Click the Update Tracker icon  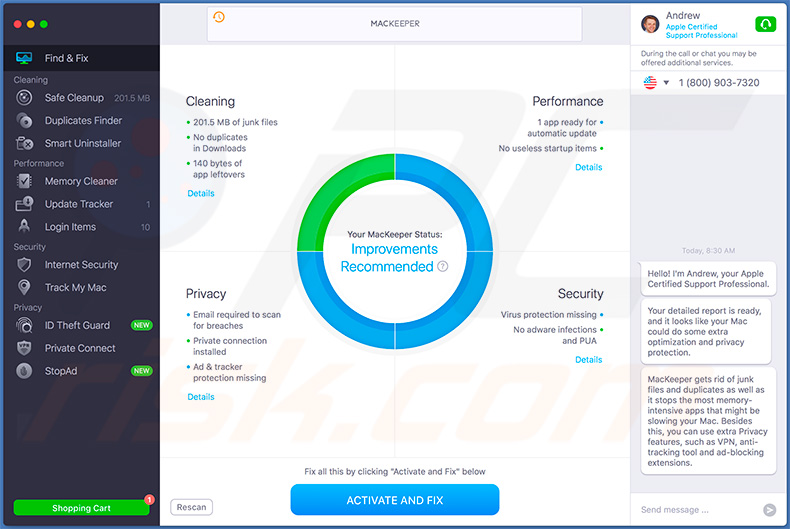coord(24,204)
